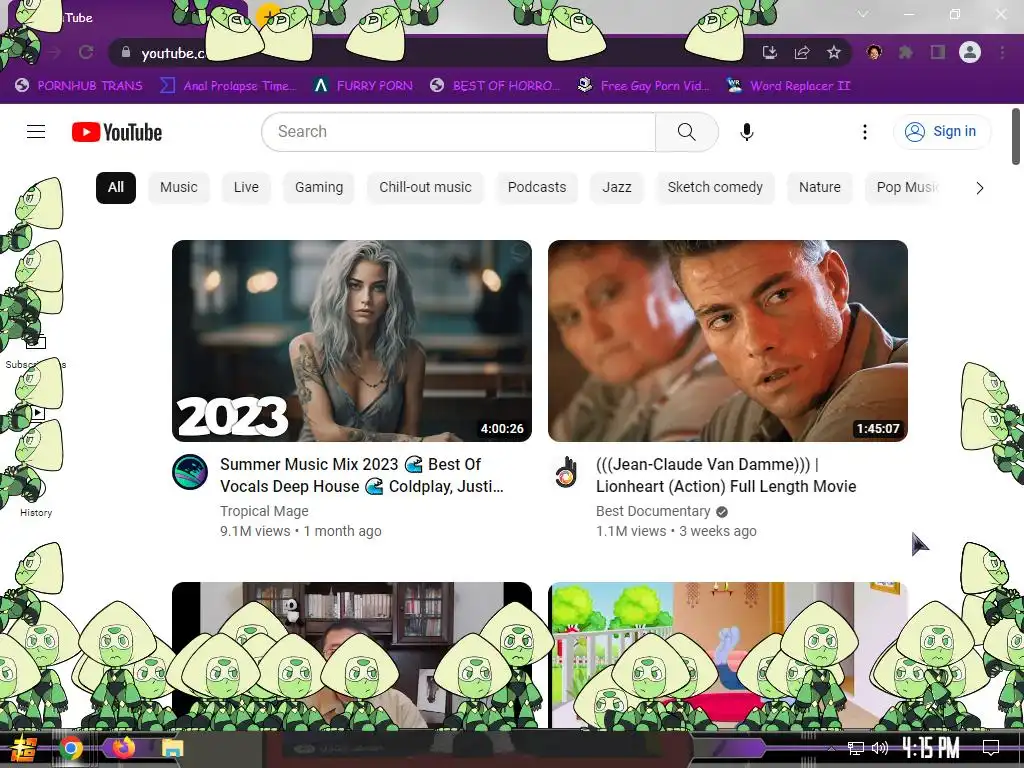1024x768 pixels.
Task: Open the volume control in system tray
Action: pyautogui.click(x=880, y=748)
